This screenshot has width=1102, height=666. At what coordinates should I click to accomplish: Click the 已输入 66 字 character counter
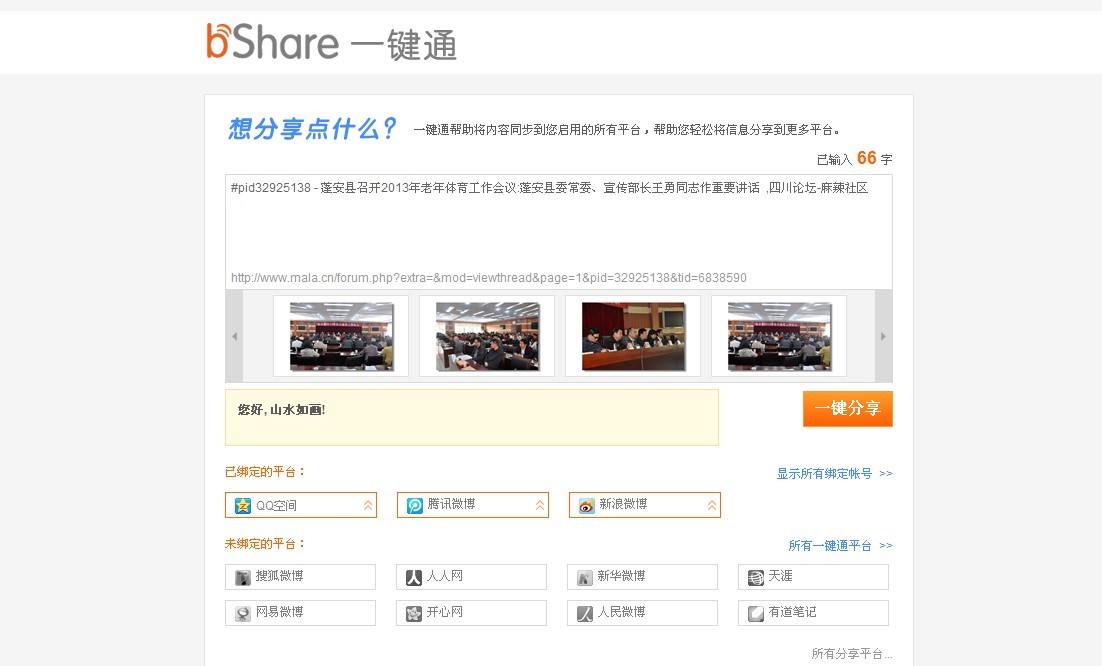pos(855,159)
